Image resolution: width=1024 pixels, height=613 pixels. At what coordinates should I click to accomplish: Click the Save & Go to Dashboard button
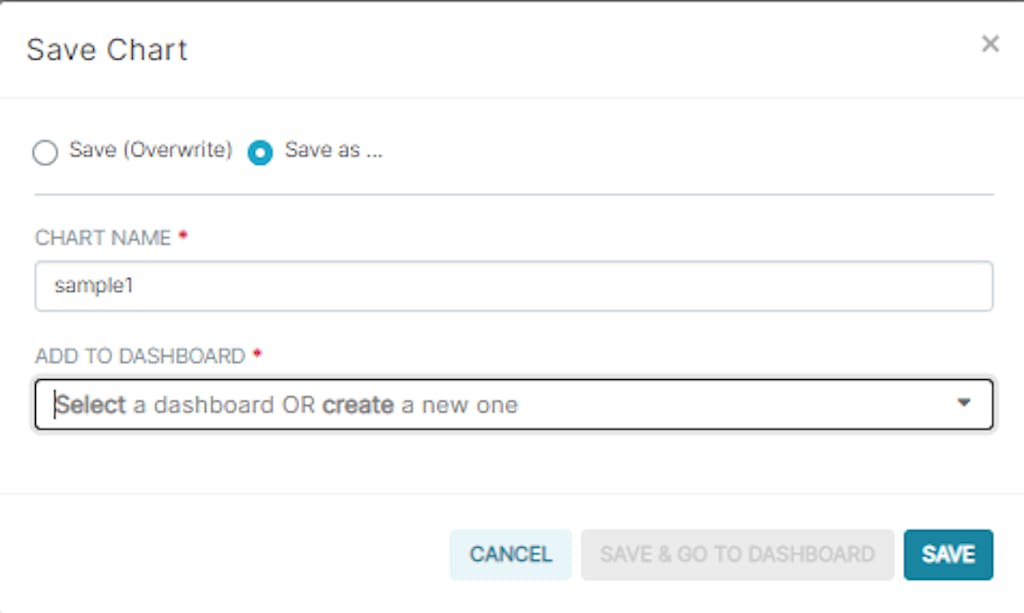coord(737,555)
